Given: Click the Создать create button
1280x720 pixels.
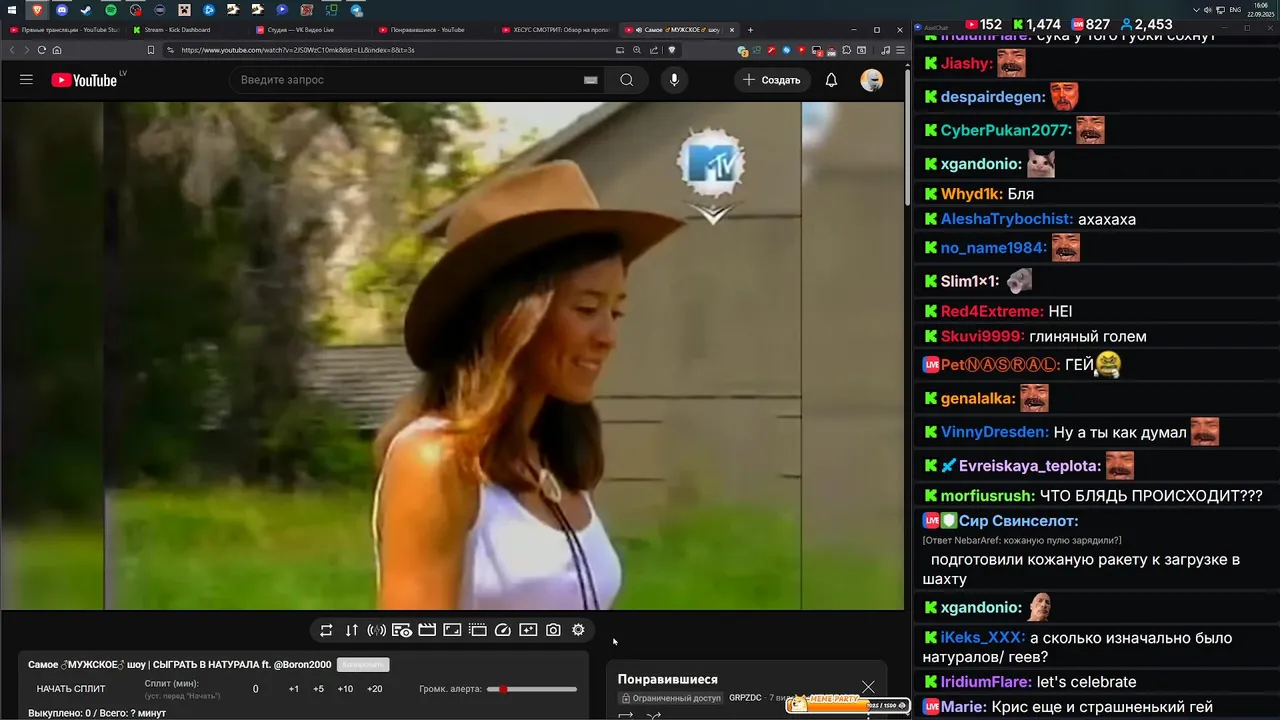Looking at the screenshot, I should click(x=772, y=80).
